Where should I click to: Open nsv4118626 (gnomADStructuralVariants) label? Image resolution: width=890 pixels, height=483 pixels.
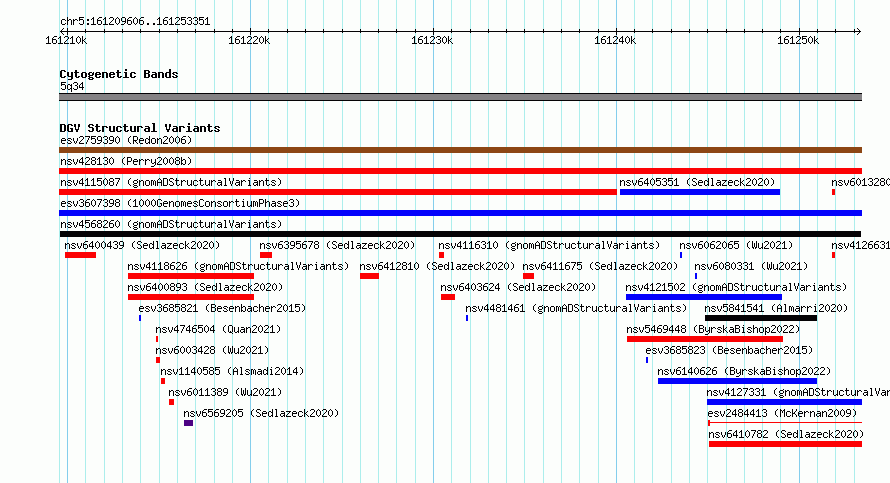(x=238, y=266)
